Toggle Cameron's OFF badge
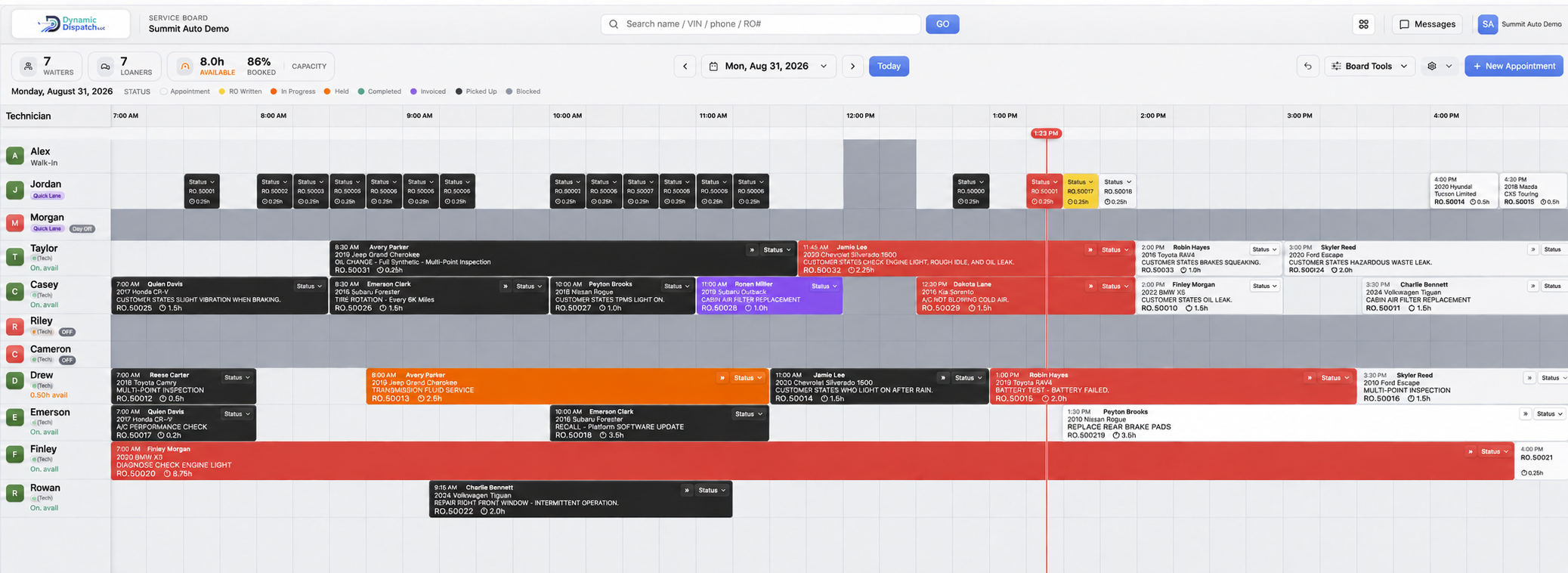 pos(67,360)
